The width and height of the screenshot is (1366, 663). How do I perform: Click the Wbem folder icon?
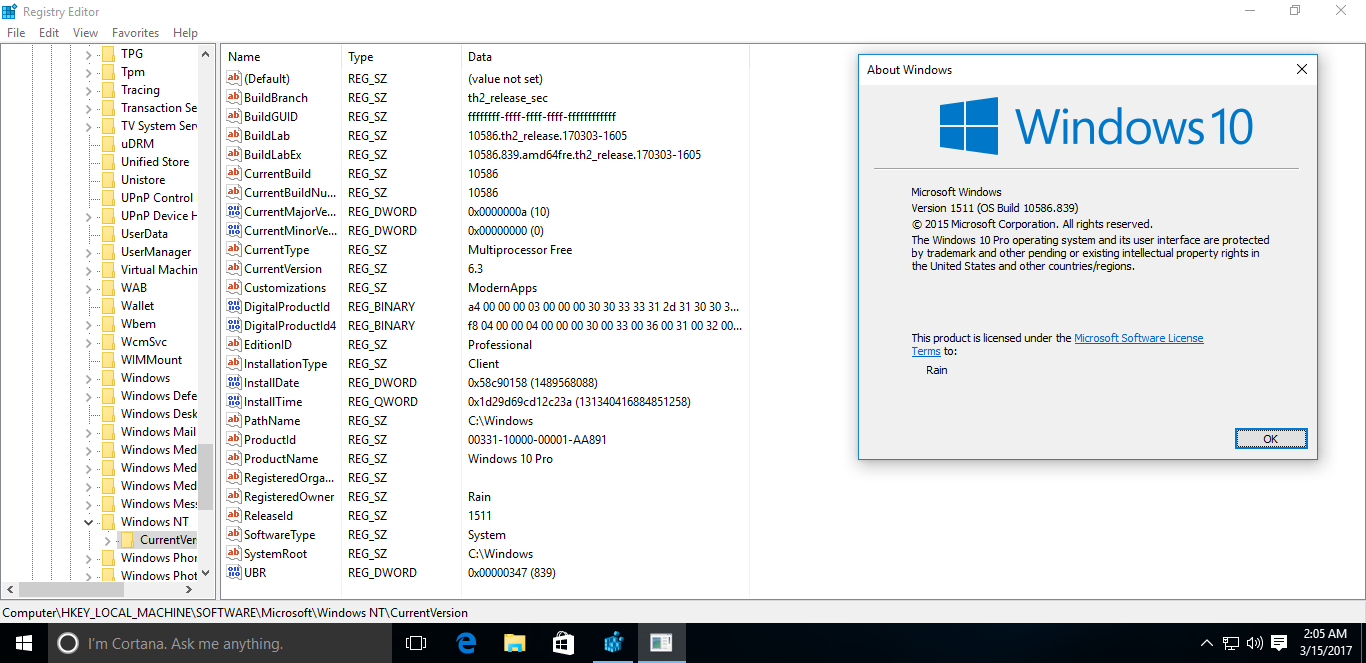(x=108, y=324)
